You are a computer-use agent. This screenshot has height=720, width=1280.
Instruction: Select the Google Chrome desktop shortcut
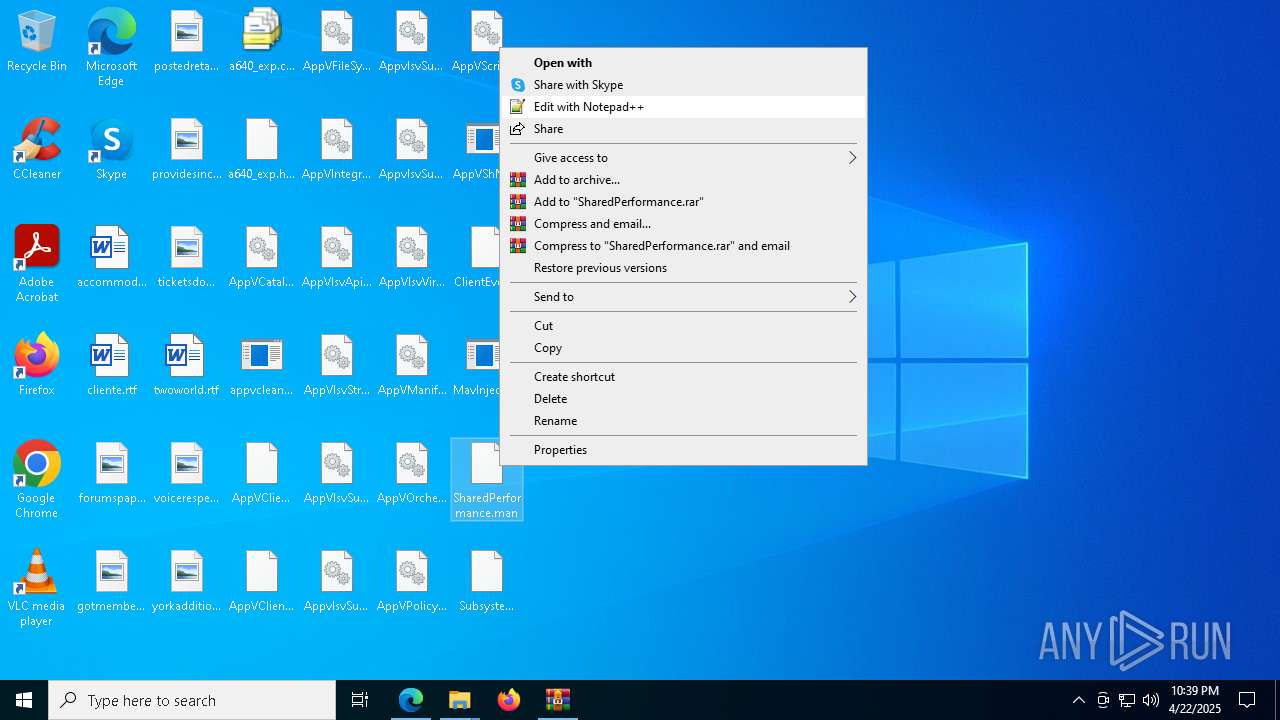pyautogui.click(x=37, y=480)
